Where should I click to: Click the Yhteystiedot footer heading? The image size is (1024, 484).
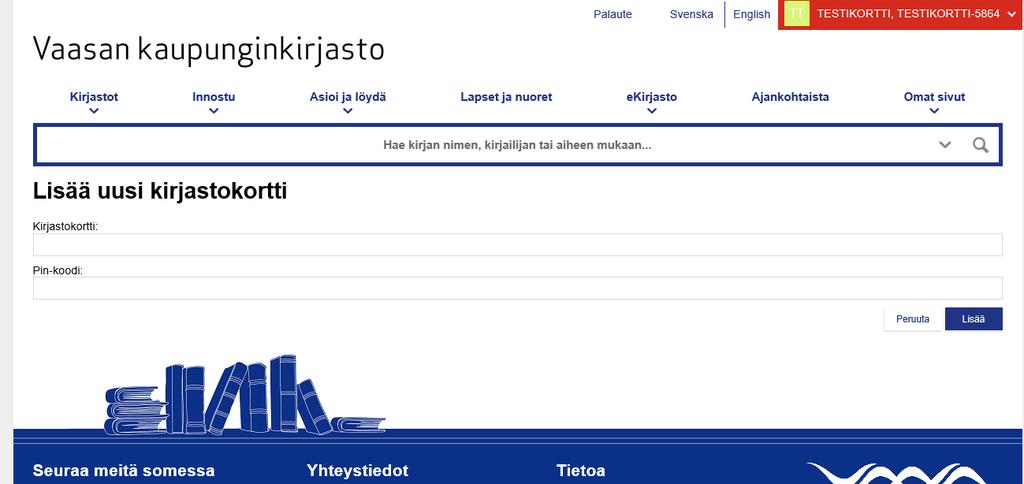tap(357, 470)
